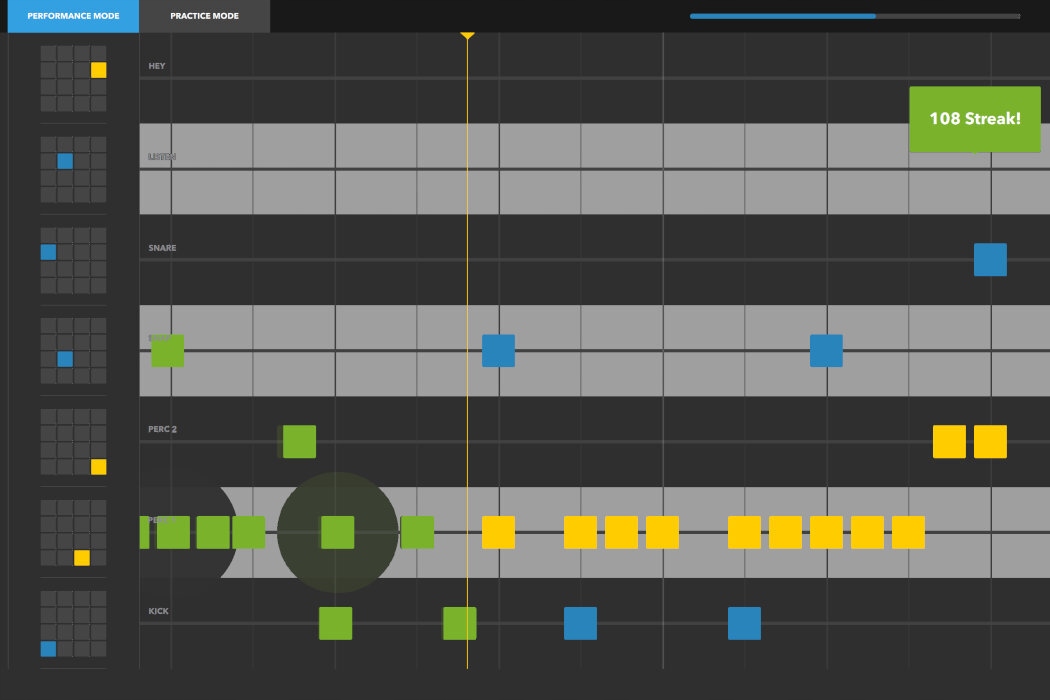Click the SNARE track label
The height and width of the screenshot is (700, 1050).
pos(162,248)
